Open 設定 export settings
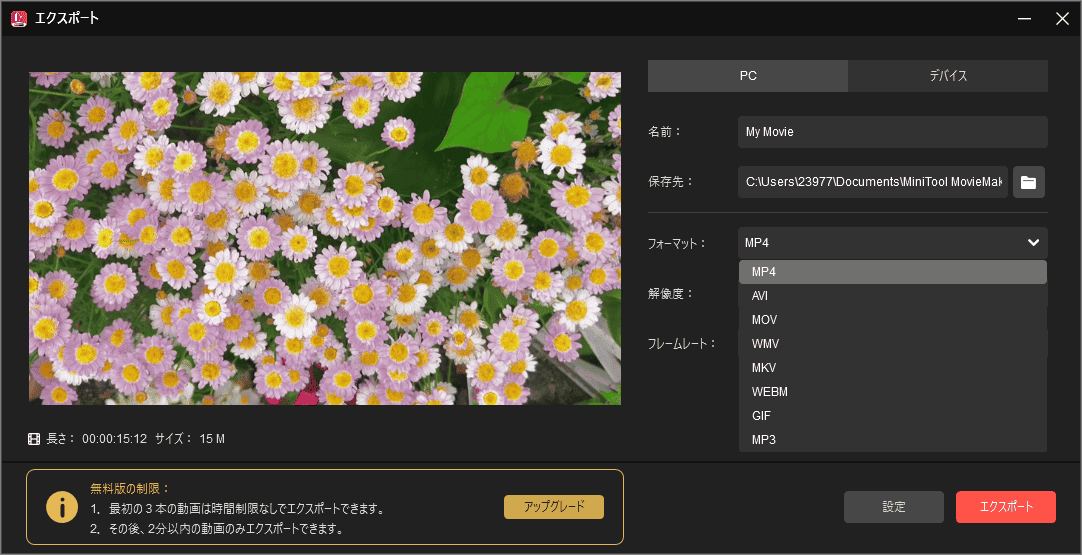Screen dimensions: 1082x555 894,507
